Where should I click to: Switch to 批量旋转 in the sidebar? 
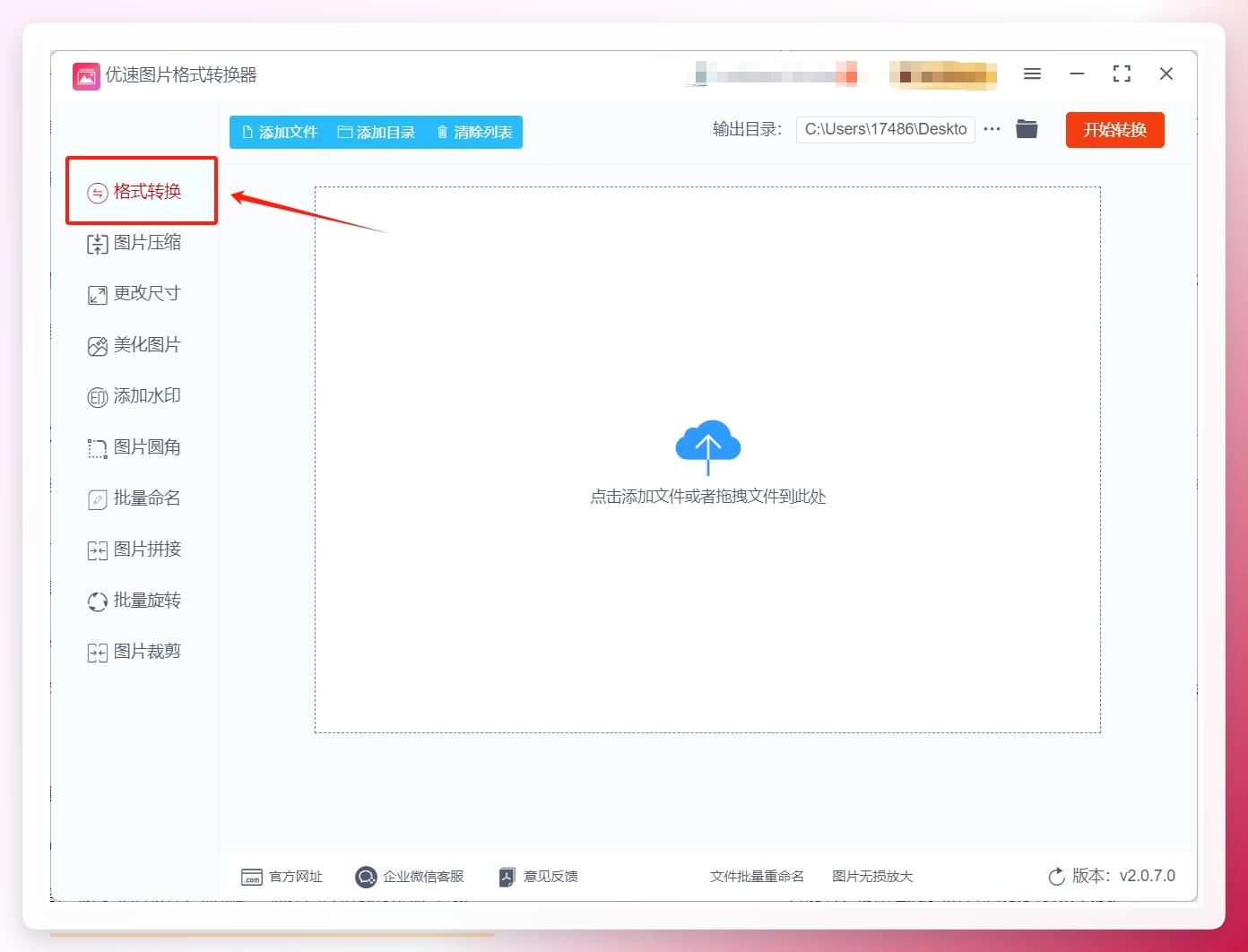click(x=134, y=601)
